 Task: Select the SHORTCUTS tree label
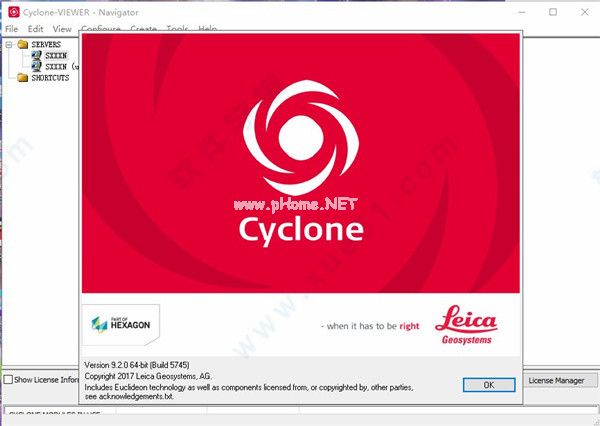[x=50, y=78]
